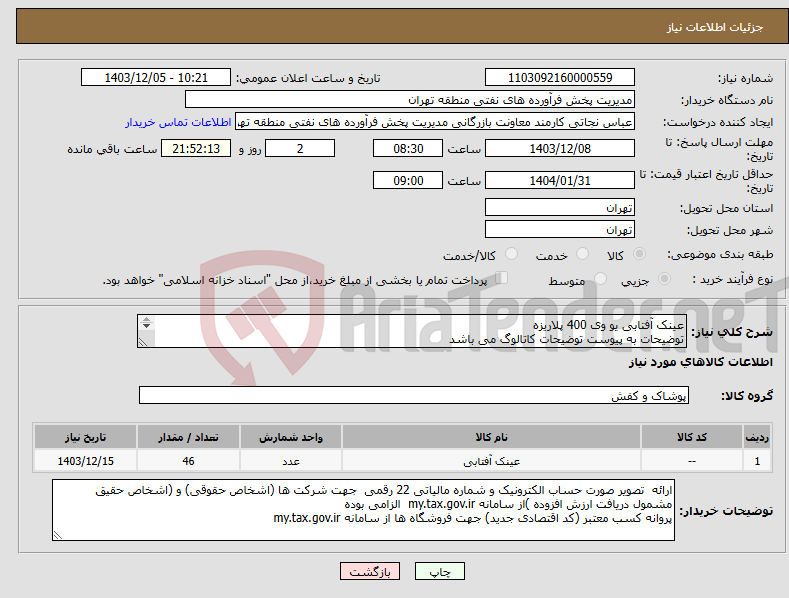Screen dimensions: 789x598
Task: Select the متوسط purchase type radio
Action: [x=600, y=278]
